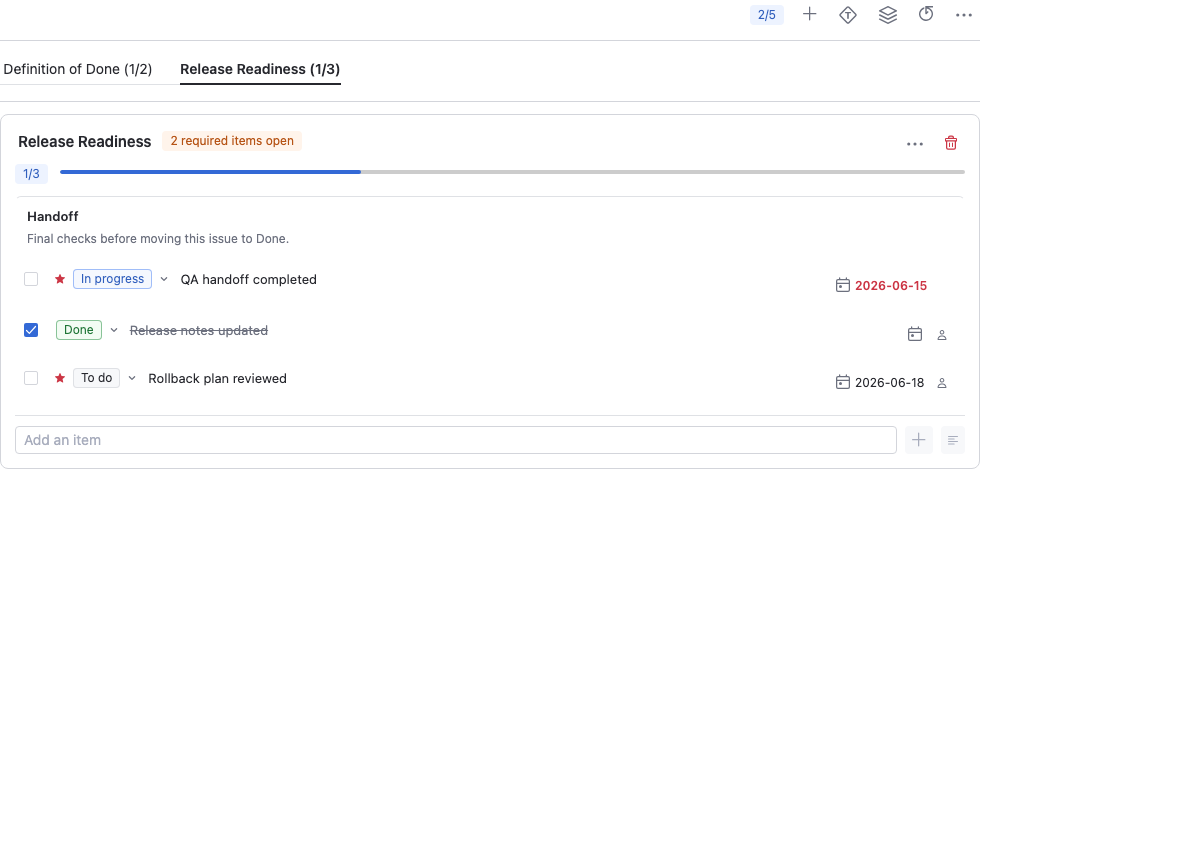1180x860 pixels.
Task: Assign user to Release notes updated
Action: (941, 336)
